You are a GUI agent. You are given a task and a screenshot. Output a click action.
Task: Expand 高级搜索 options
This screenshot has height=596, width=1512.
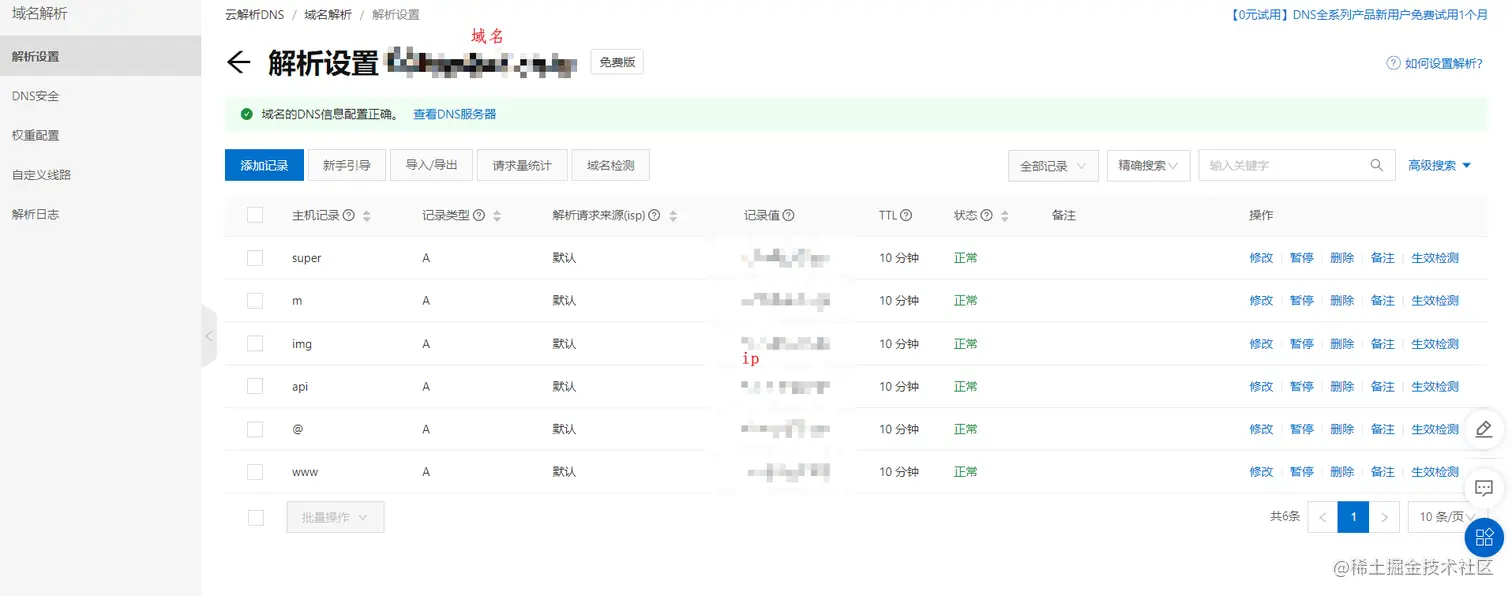pos(1440,166)
